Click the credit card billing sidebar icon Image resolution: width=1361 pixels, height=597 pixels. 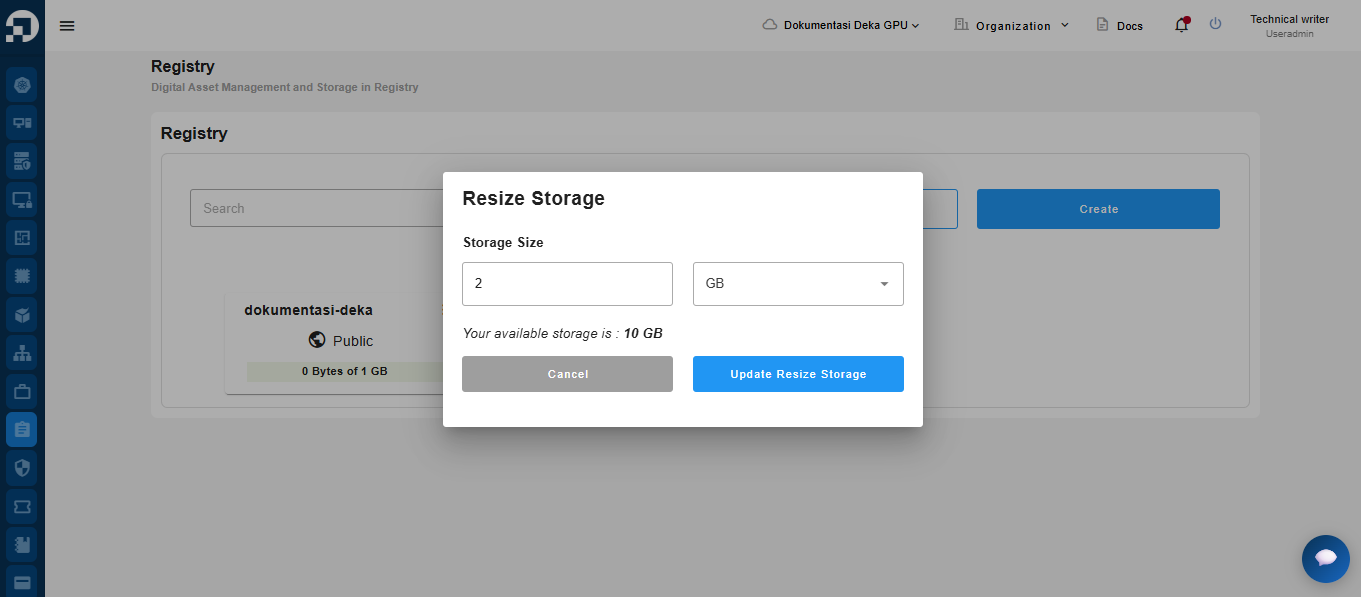click(22, 582)
